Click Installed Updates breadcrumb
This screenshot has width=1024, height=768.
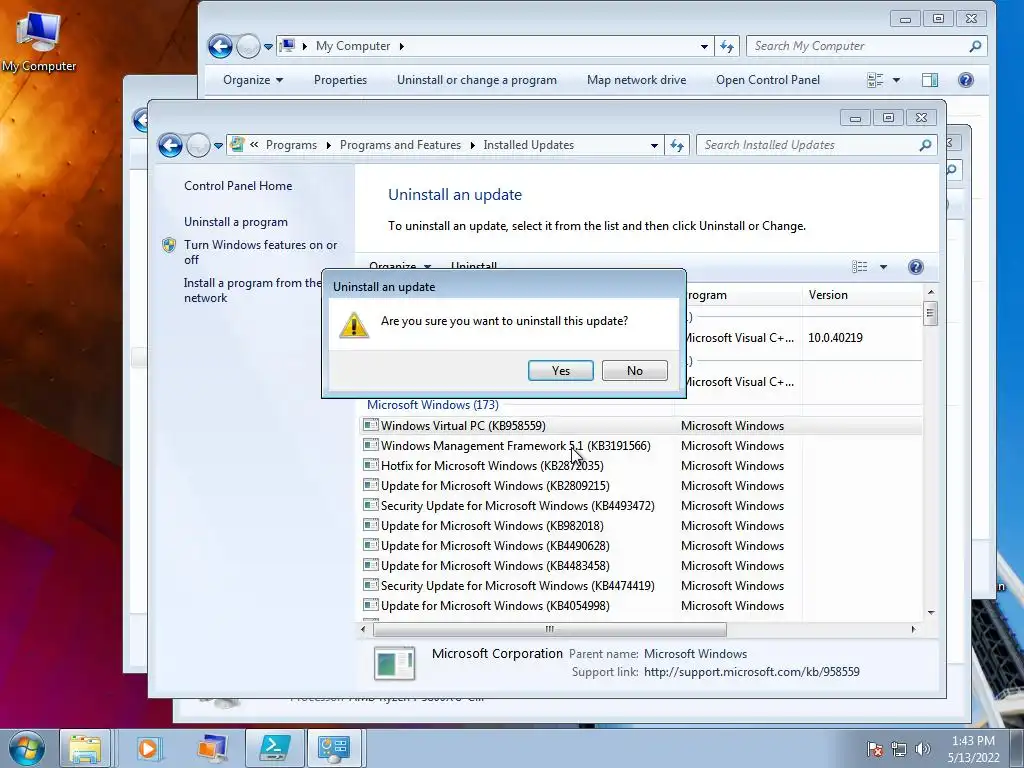(x=528, y=145)
